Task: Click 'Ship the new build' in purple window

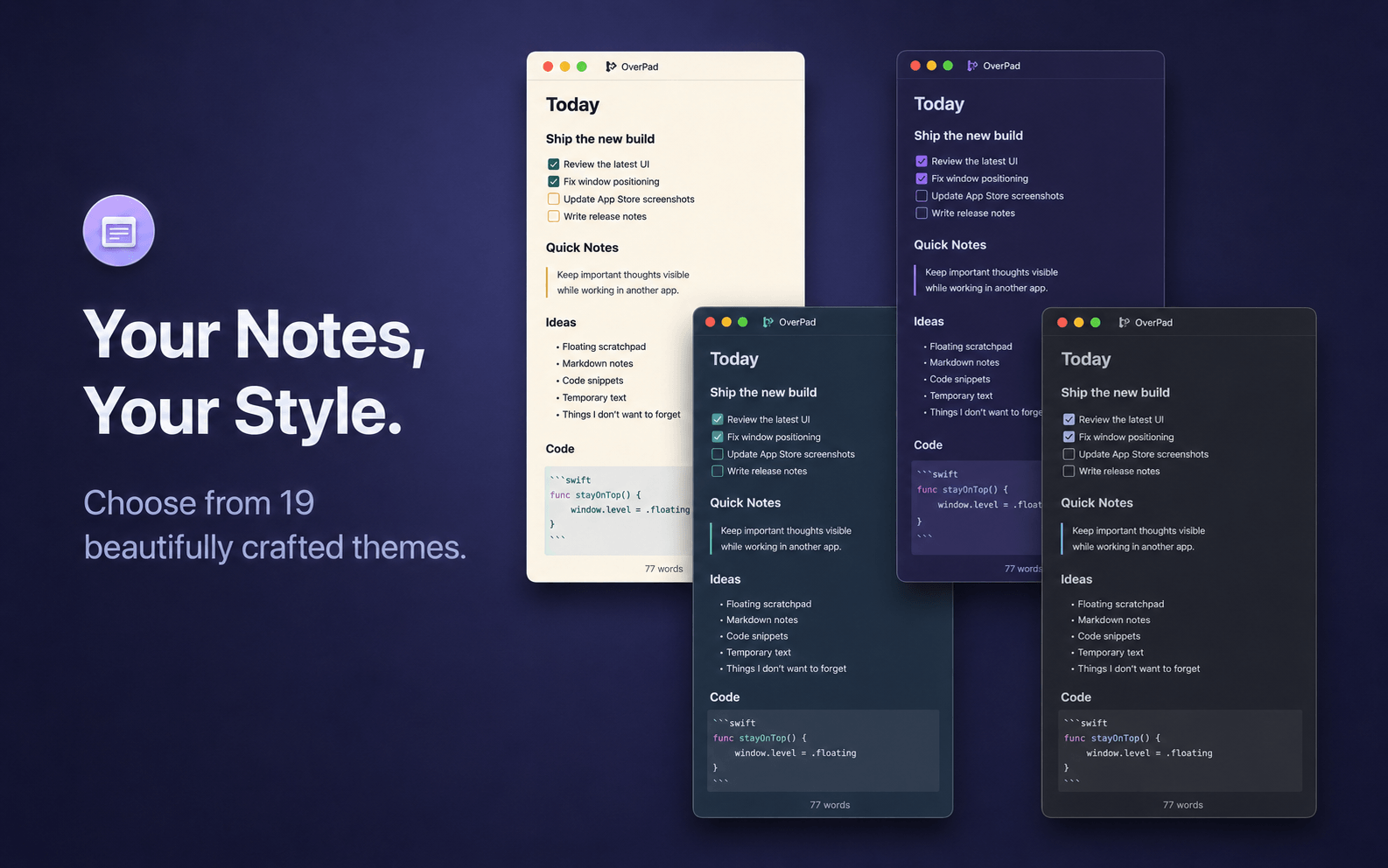Action: pyautogui.click(x=968, y=136)
